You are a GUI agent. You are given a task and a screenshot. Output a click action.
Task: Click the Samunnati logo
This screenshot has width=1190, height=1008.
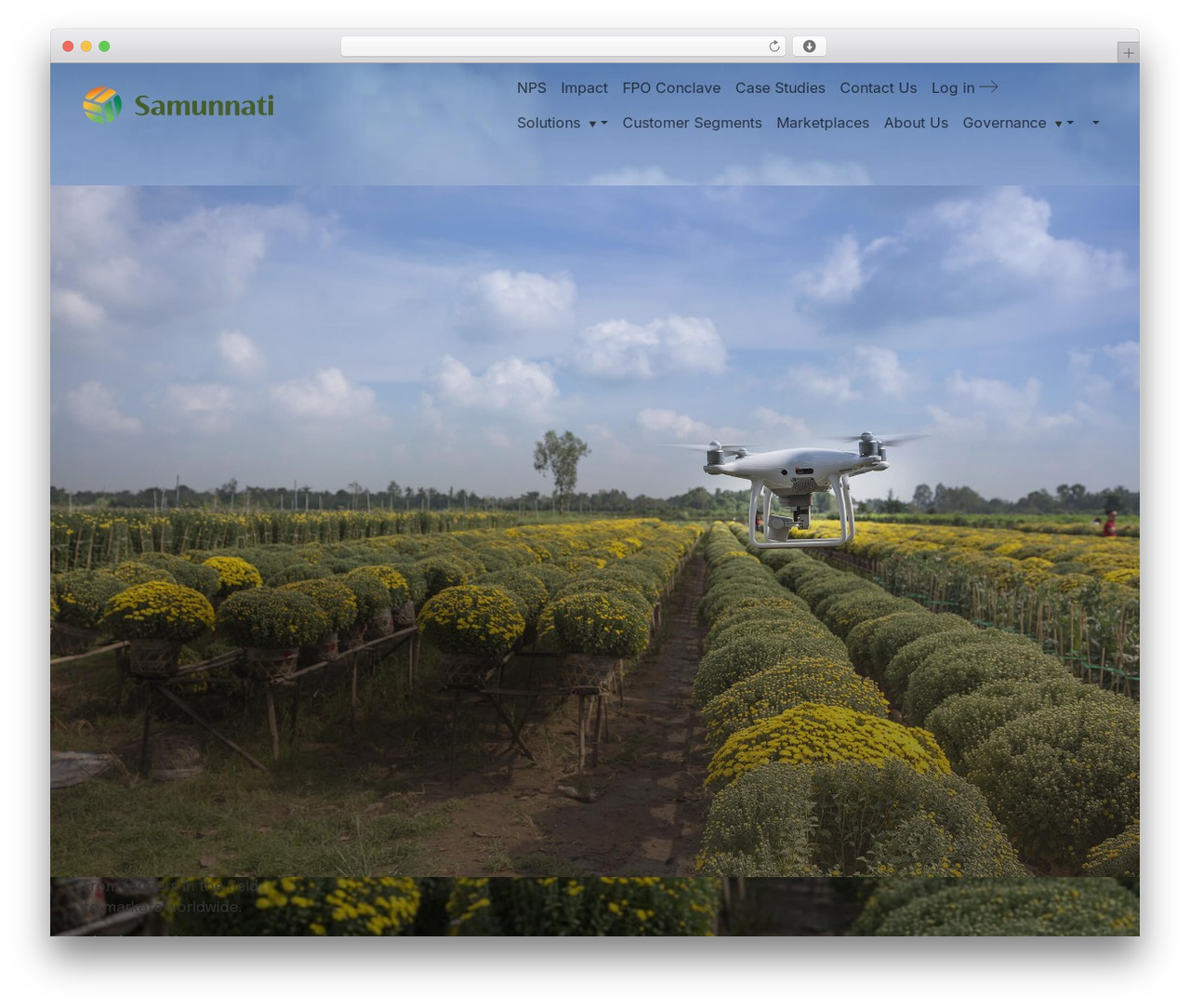point(178,105)
